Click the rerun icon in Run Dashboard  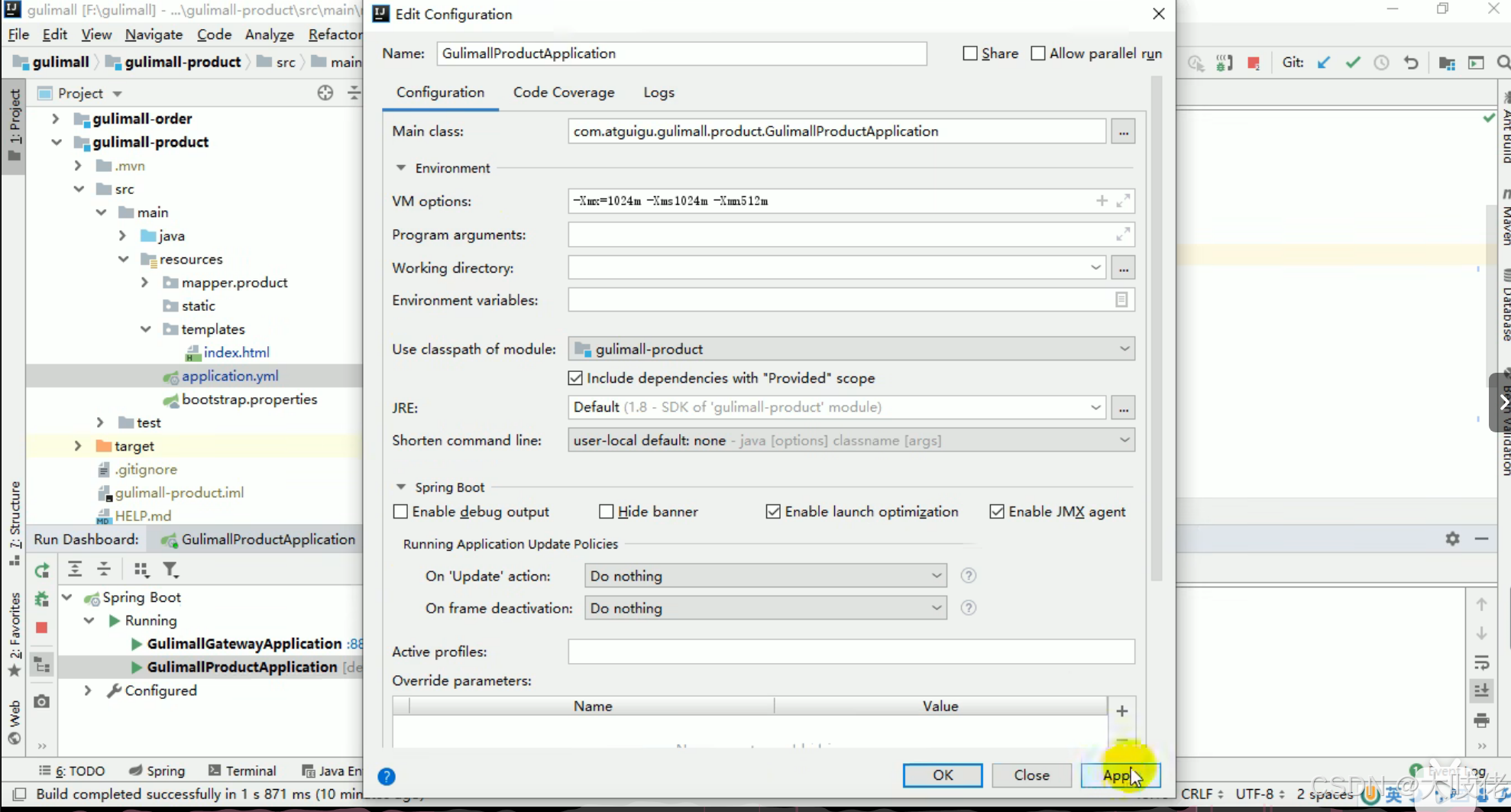[42, 570]
